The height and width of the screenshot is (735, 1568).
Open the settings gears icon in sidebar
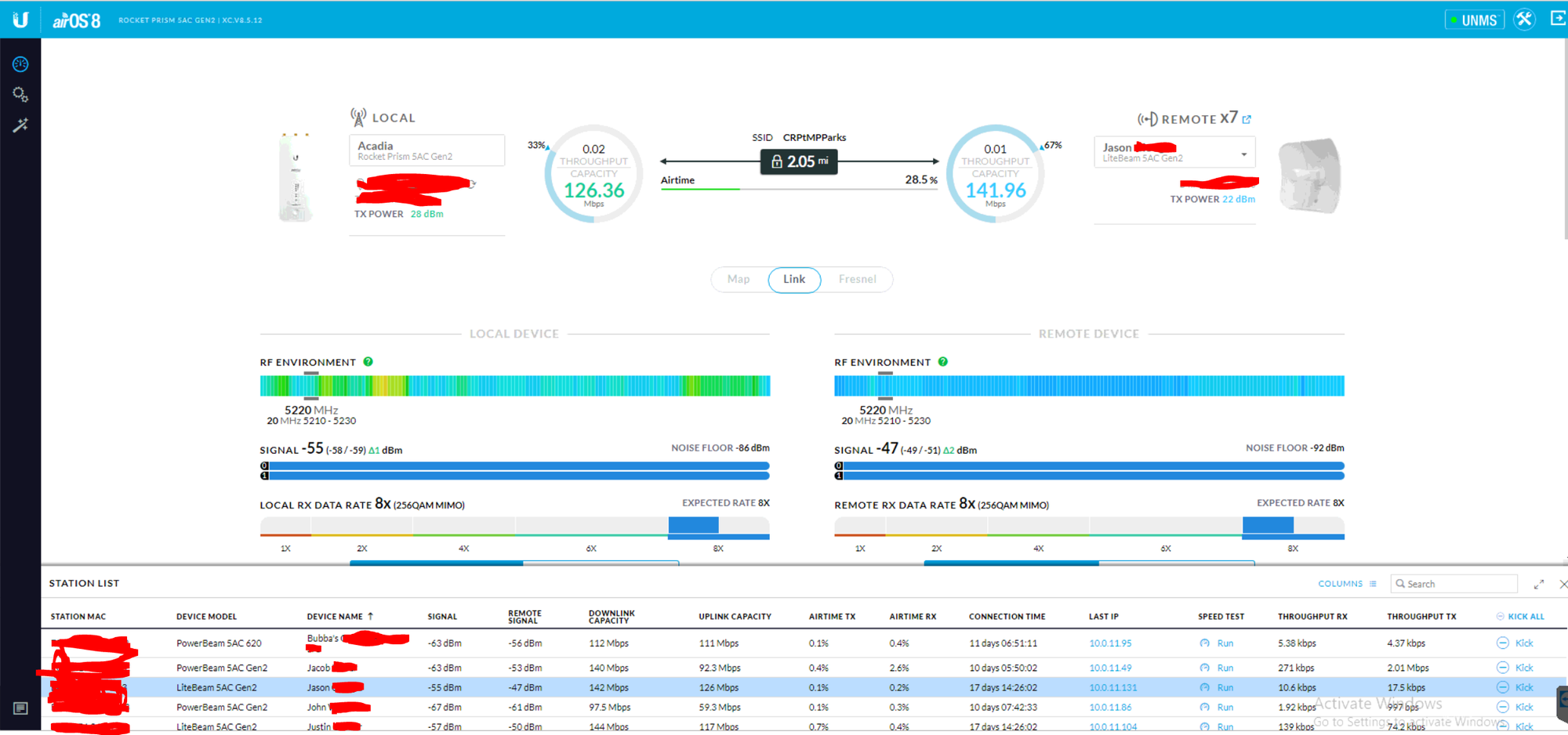[x=20, y=95]
